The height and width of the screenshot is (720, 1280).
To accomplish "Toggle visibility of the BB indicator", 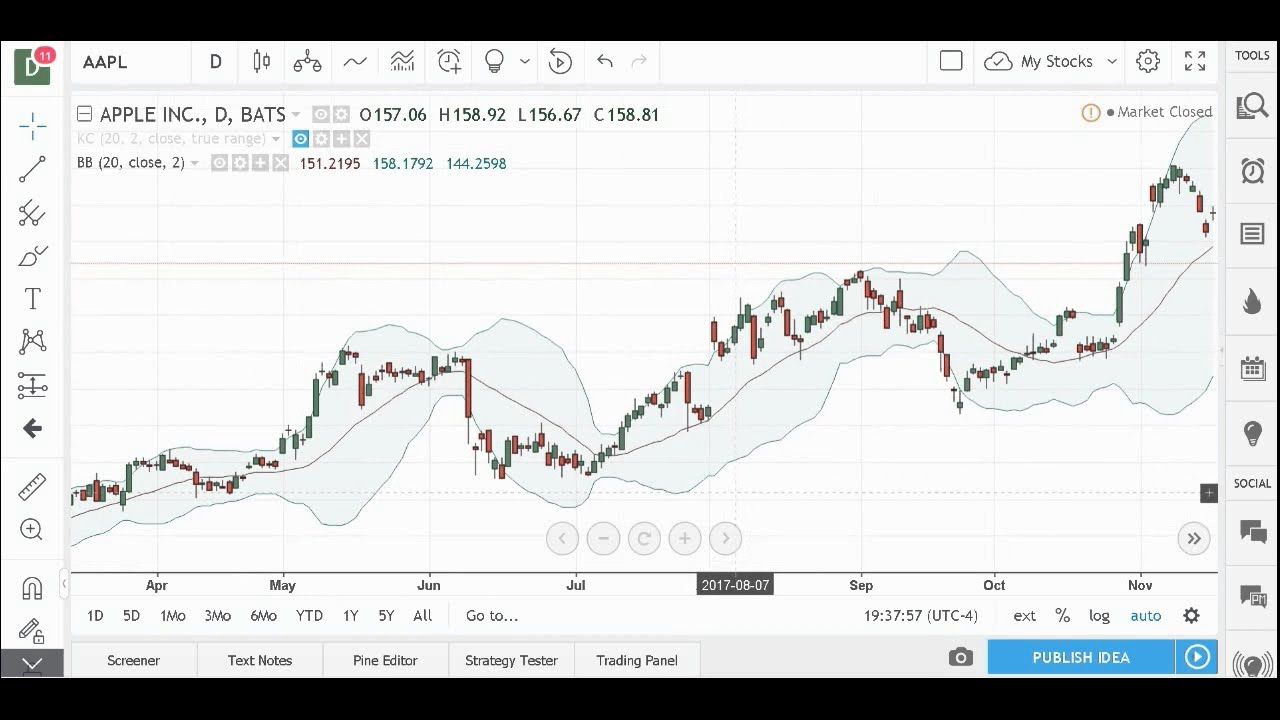I will tap(220, 163).
